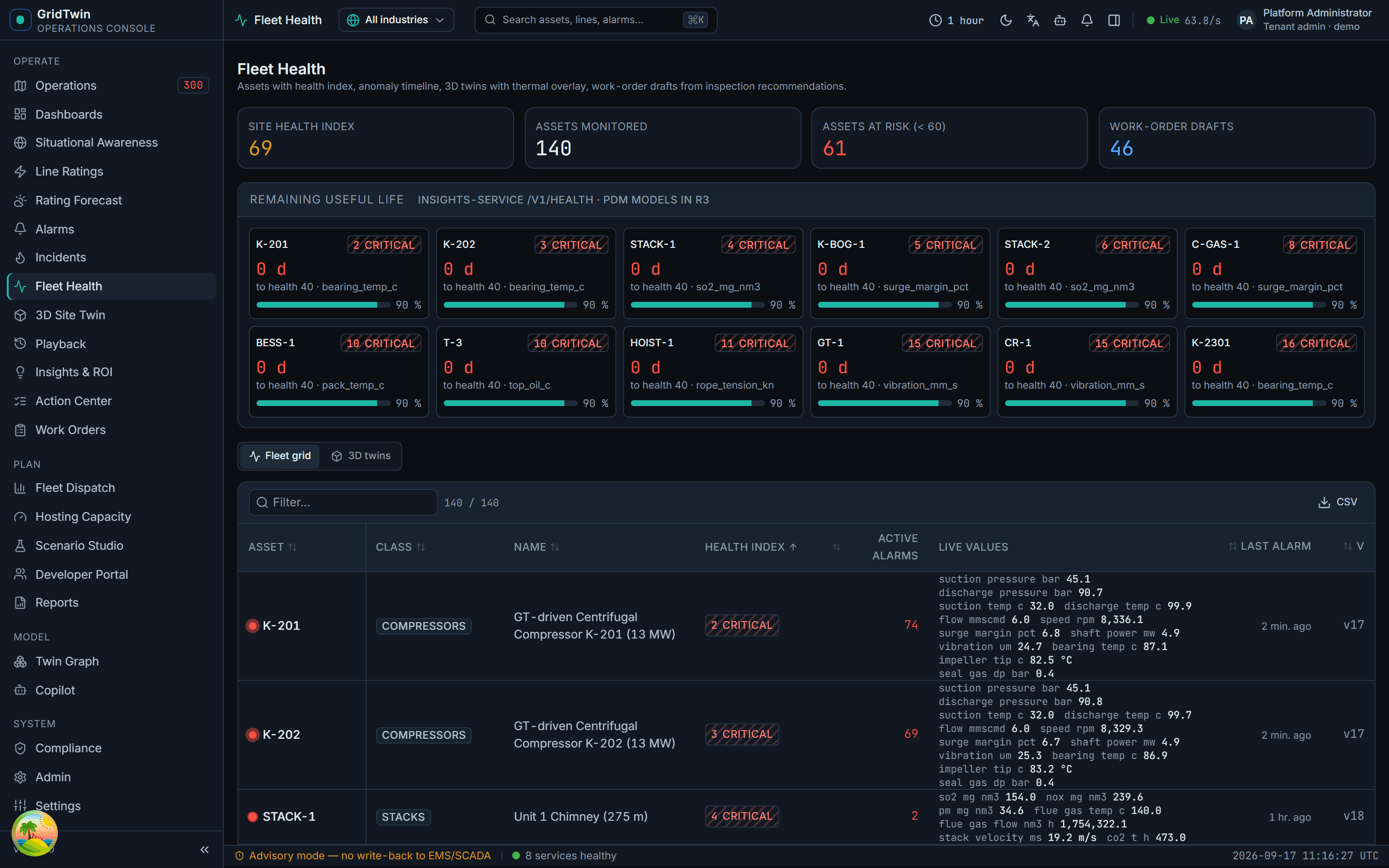Click the 3D Site Twin cube icon
This screenshot has width=1389, height=868.
pyautogui.click(x=21, y=315)
